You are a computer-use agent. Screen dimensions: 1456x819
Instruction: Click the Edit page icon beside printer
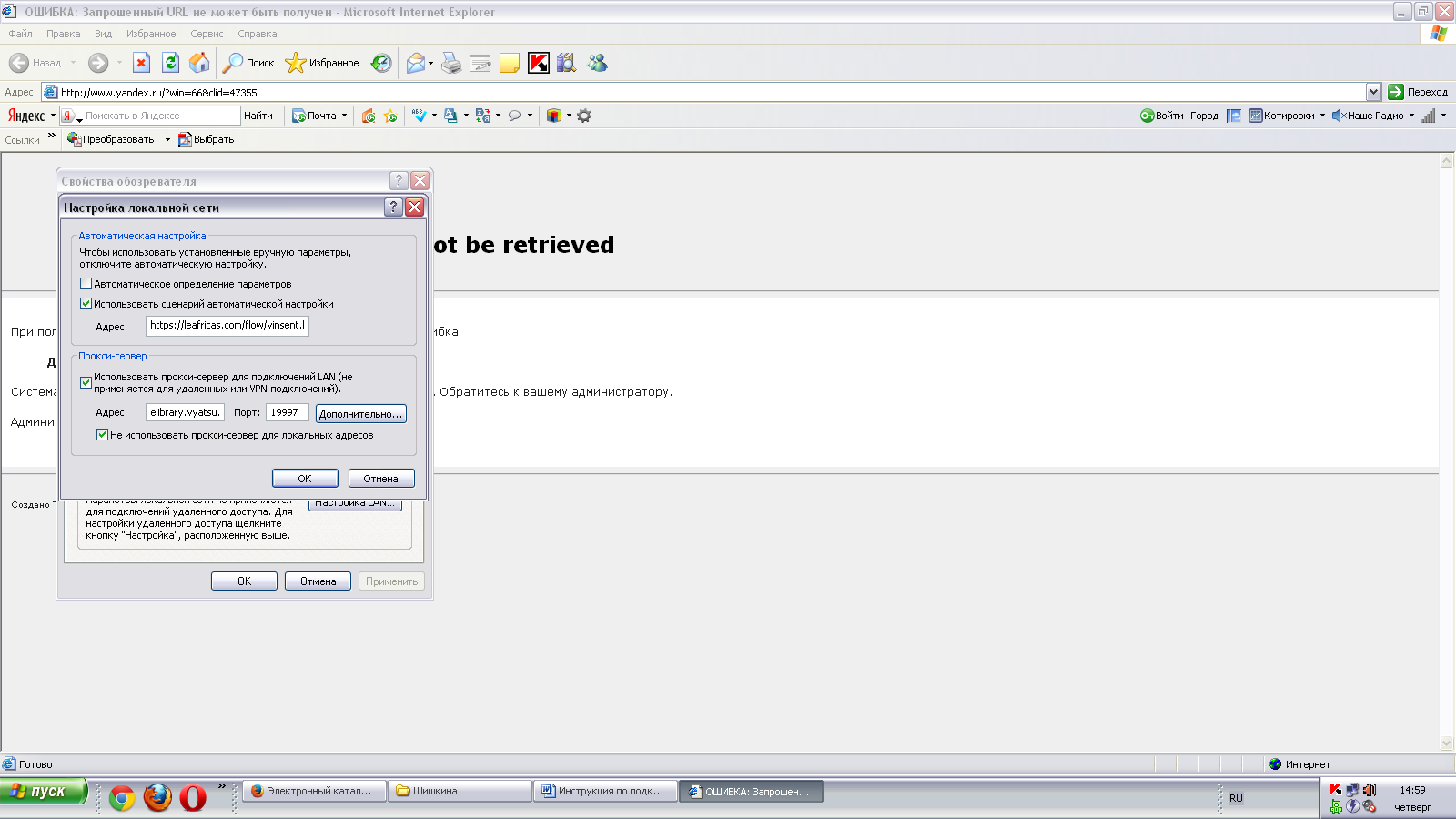480,63
